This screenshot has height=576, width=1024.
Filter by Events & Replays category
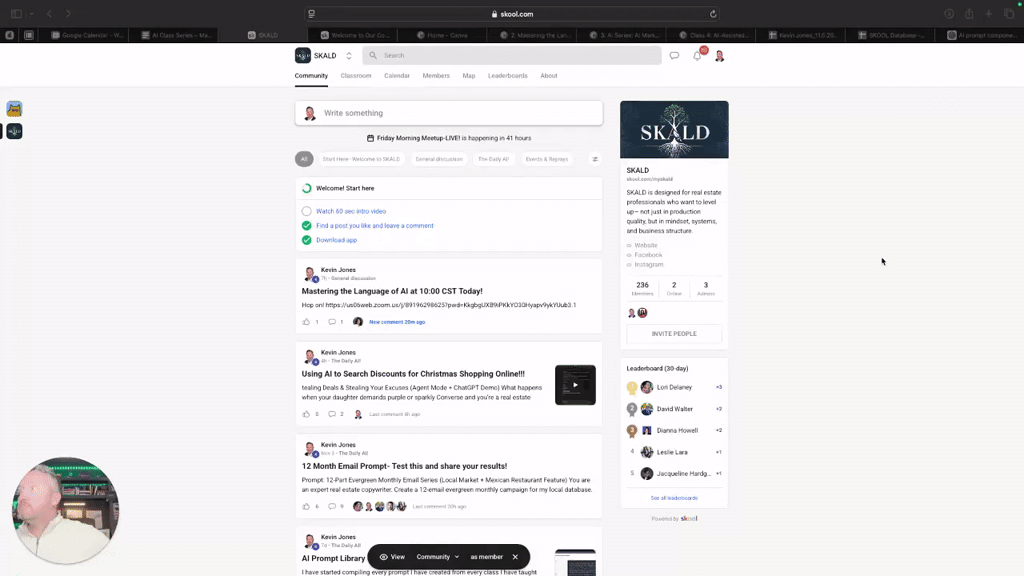click(547, 159)
